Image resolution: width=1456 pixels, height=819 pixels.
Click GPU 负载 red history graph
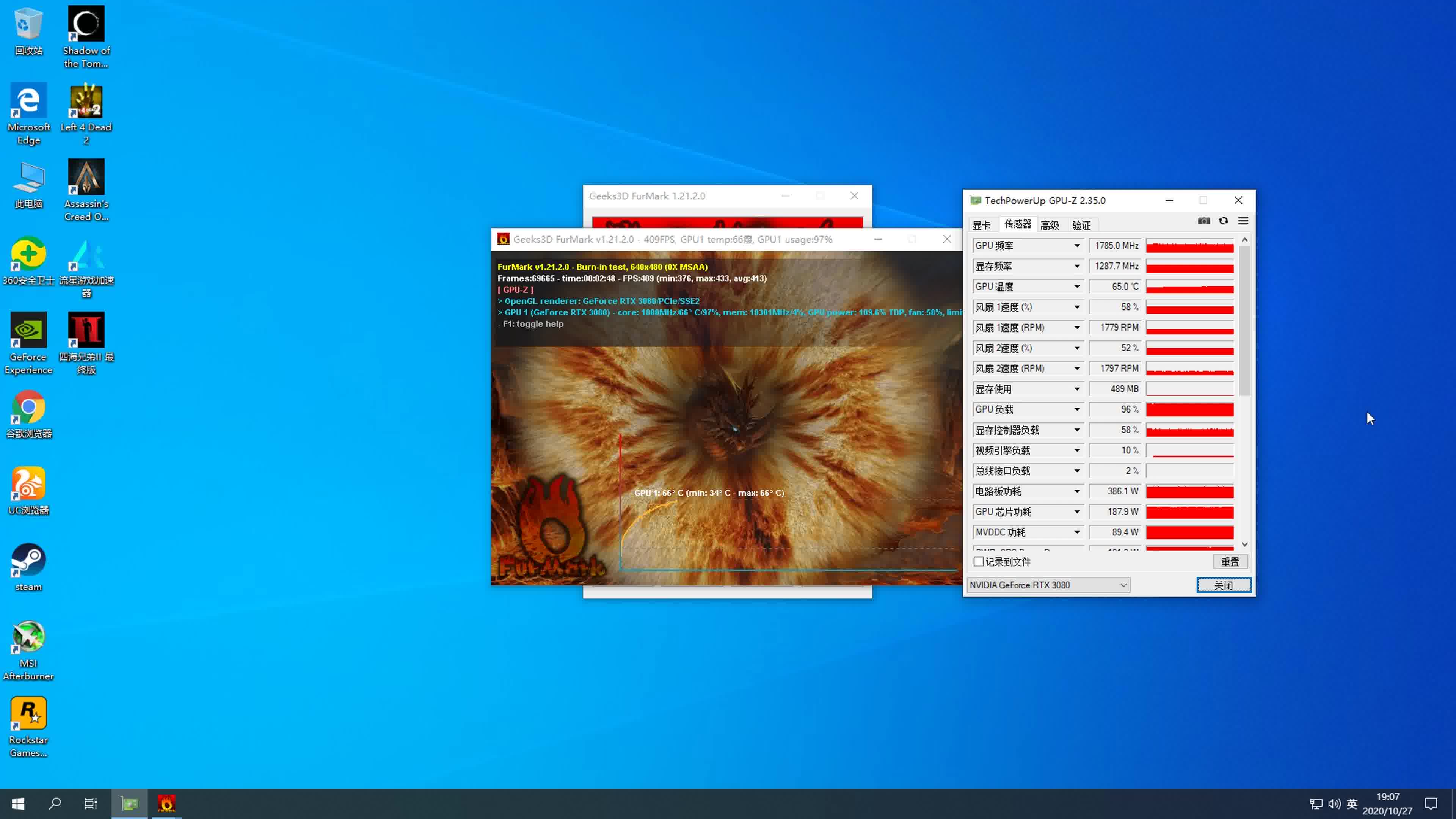1190,409
